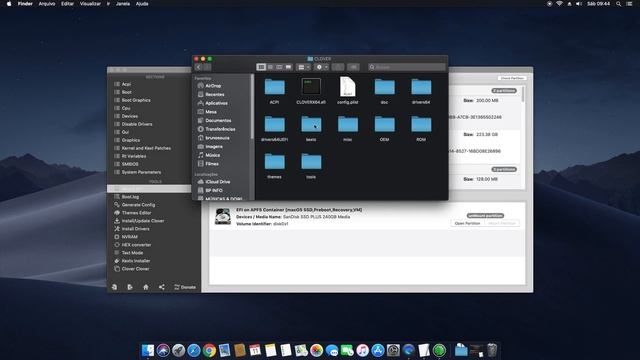Open the Boot Graphics section
640x360 pixels.
[136, 100]
